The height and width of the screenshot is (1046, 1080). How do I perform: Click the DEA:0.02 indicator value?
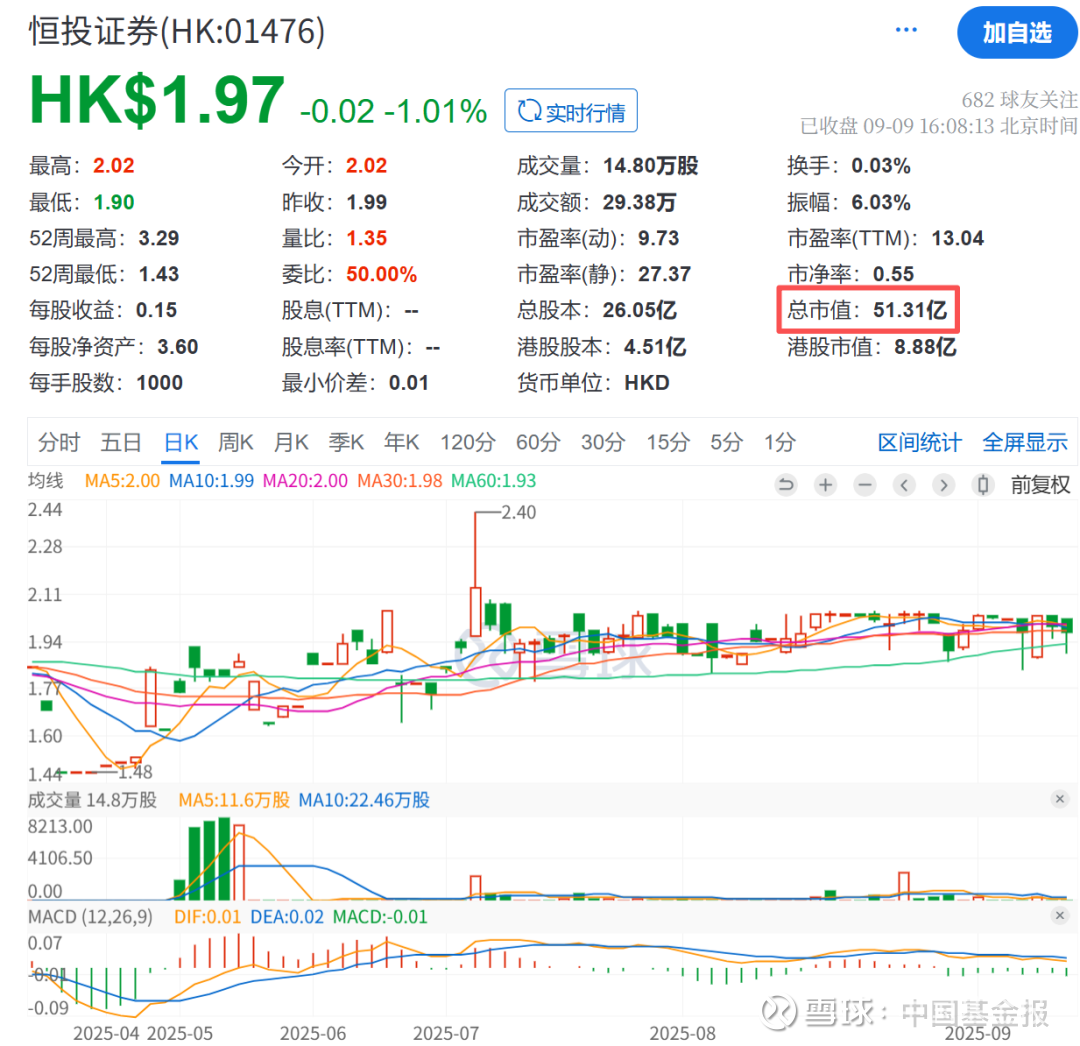point(287,917)
